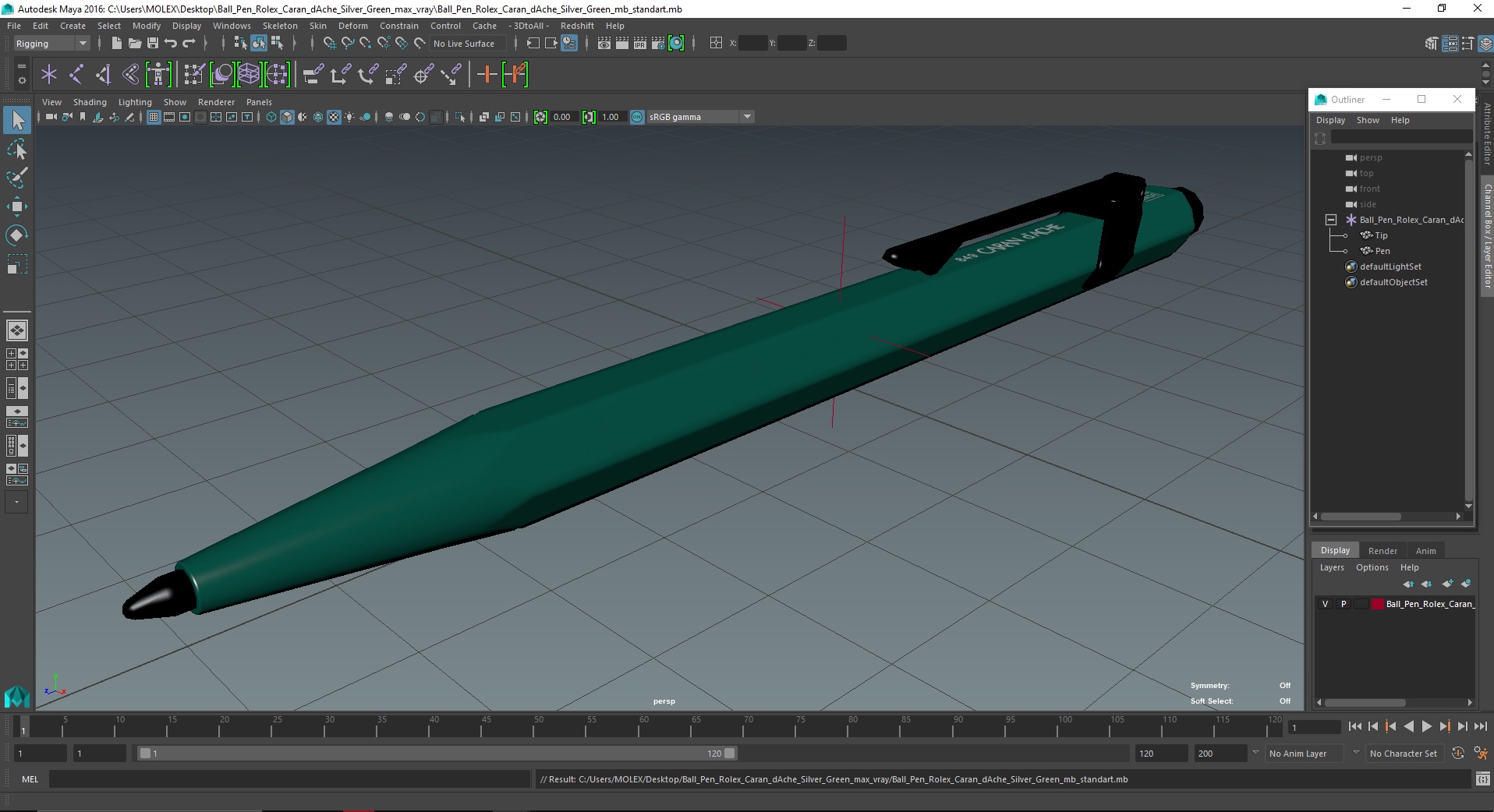Open the Deform menu
Image resolution: width=1494 pixels, height=812 pixels.
pyautogui.click(x=352, y=26)
